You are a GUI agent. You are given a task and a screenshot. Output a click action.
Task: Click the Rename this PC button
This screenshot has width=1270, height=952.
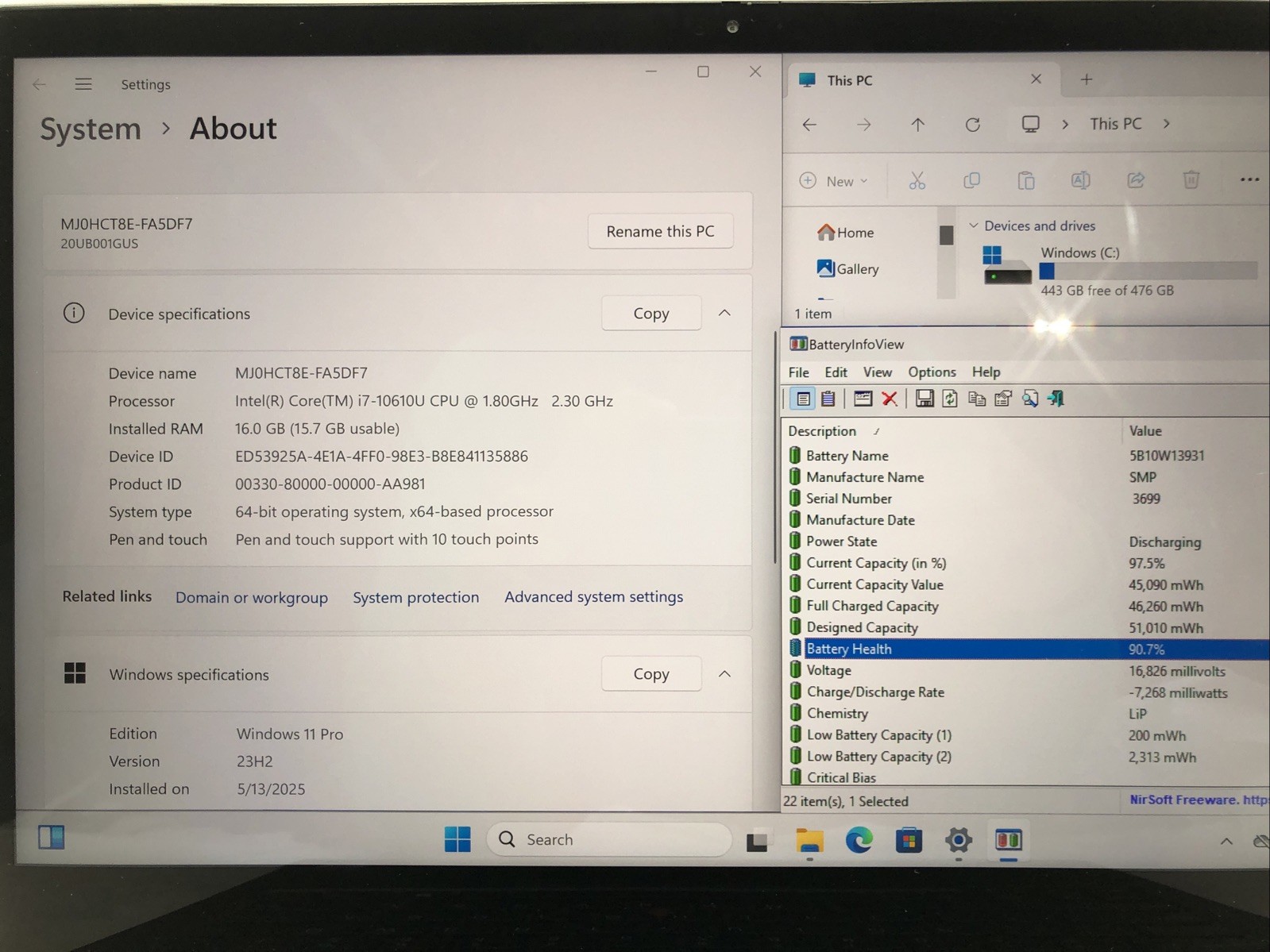click(660, 231)
